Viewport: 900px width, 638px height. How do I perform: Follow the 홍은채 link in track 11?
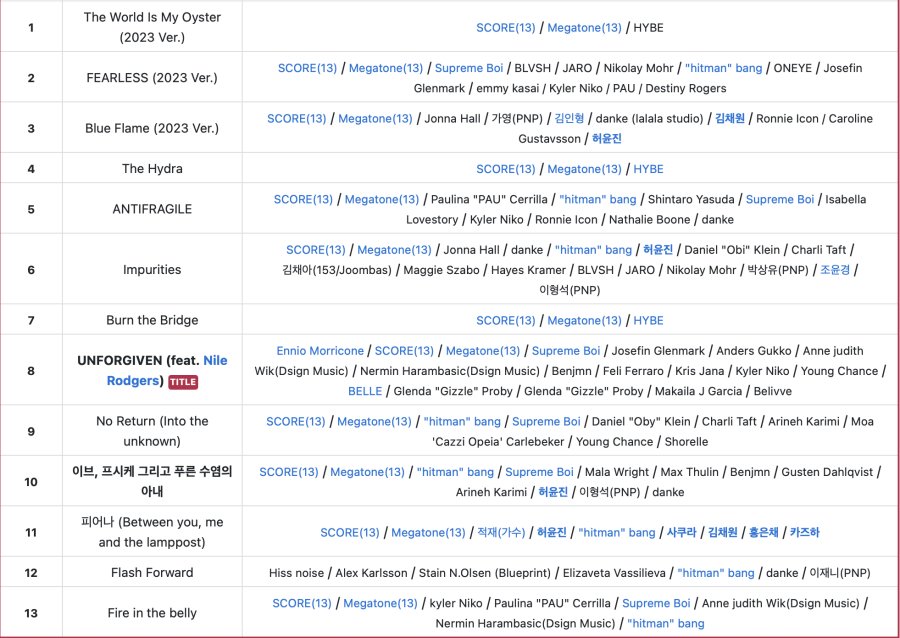(x=764, y=533)
